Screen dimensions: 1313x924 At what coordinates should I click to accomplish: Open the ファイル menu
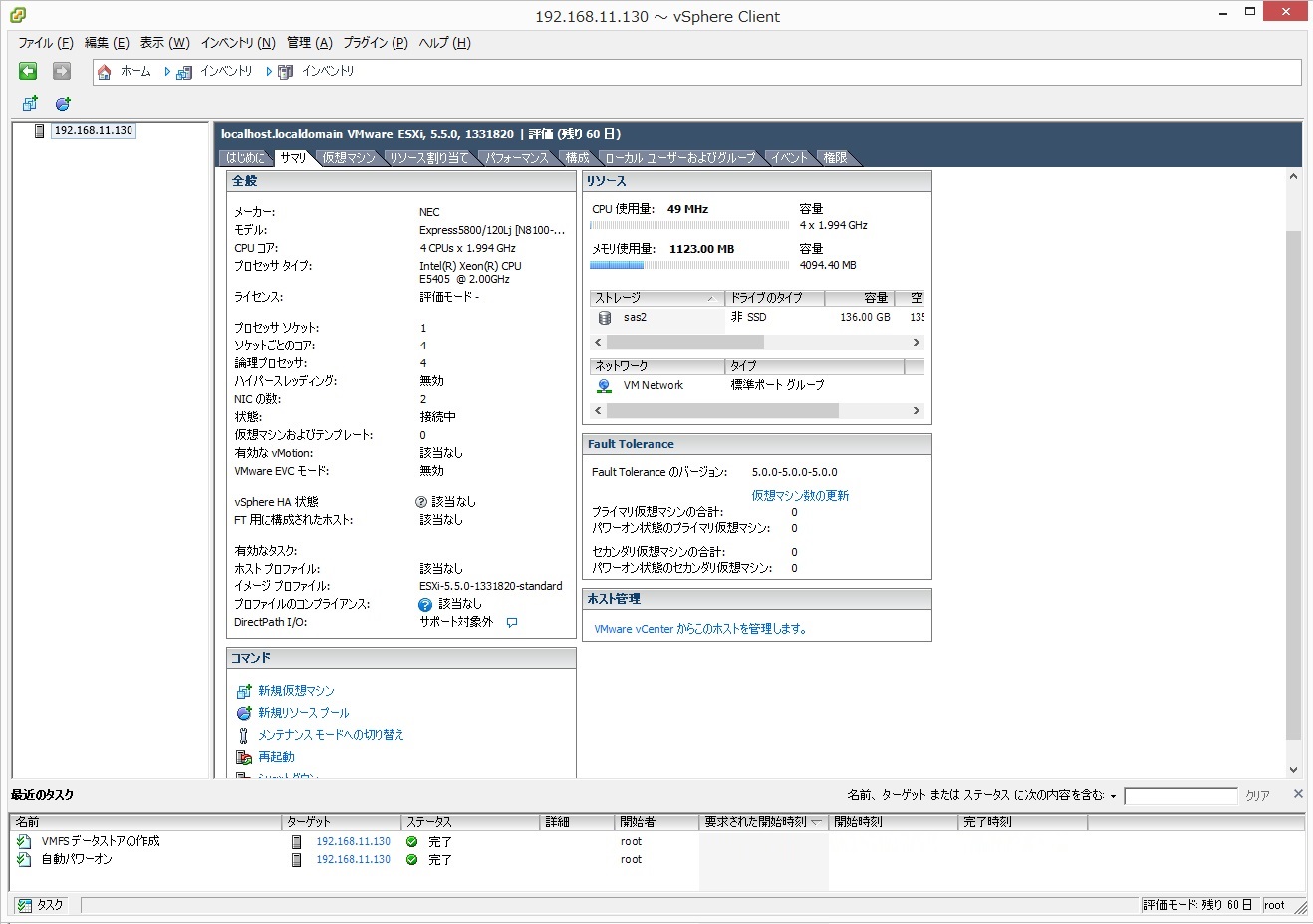click(x=46, y=43)
